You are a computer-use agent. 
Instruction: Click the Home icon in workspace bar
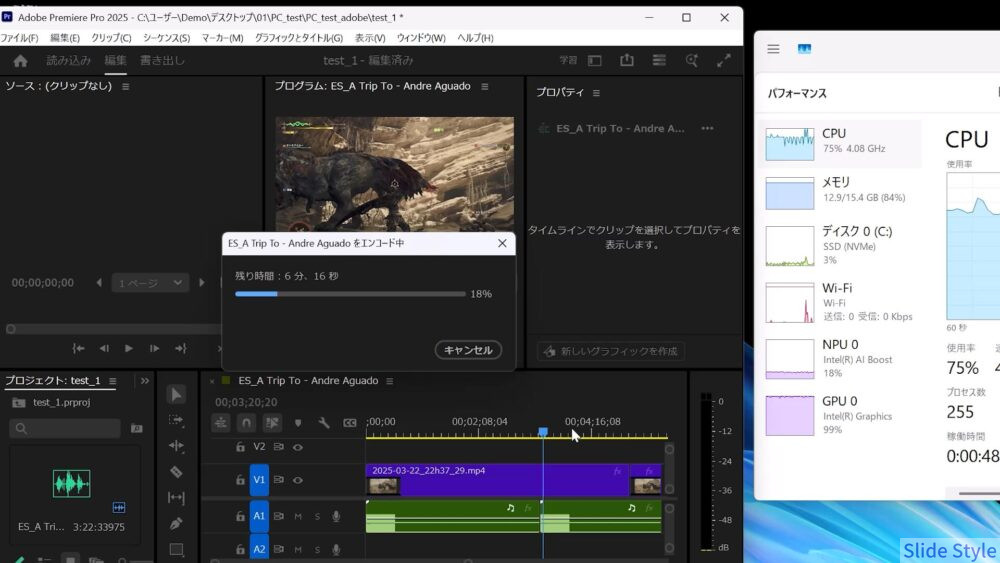[20, 61]
